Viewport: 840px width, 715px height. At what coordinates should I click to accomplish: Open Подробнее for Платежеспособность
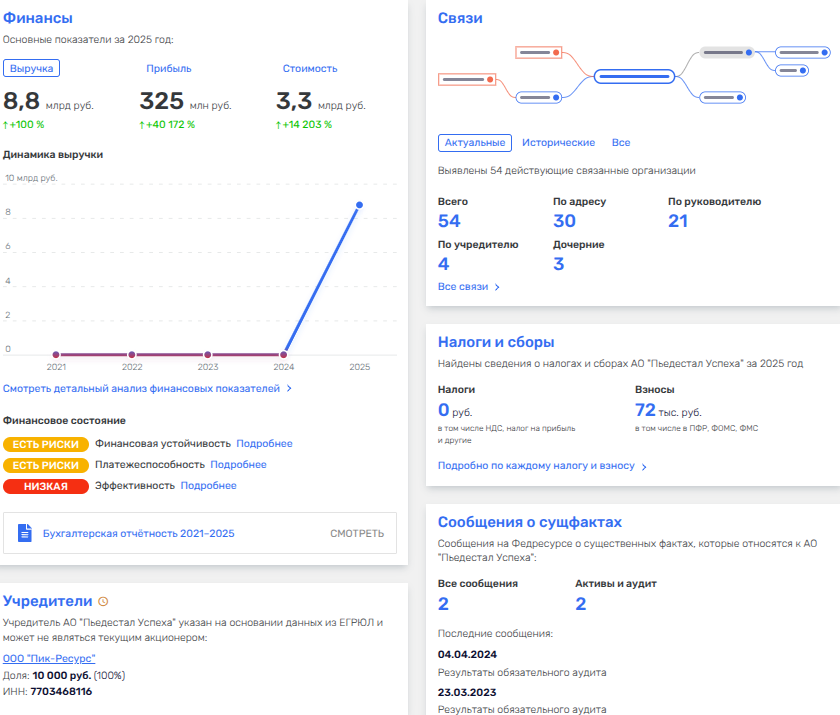coord(238,464)
